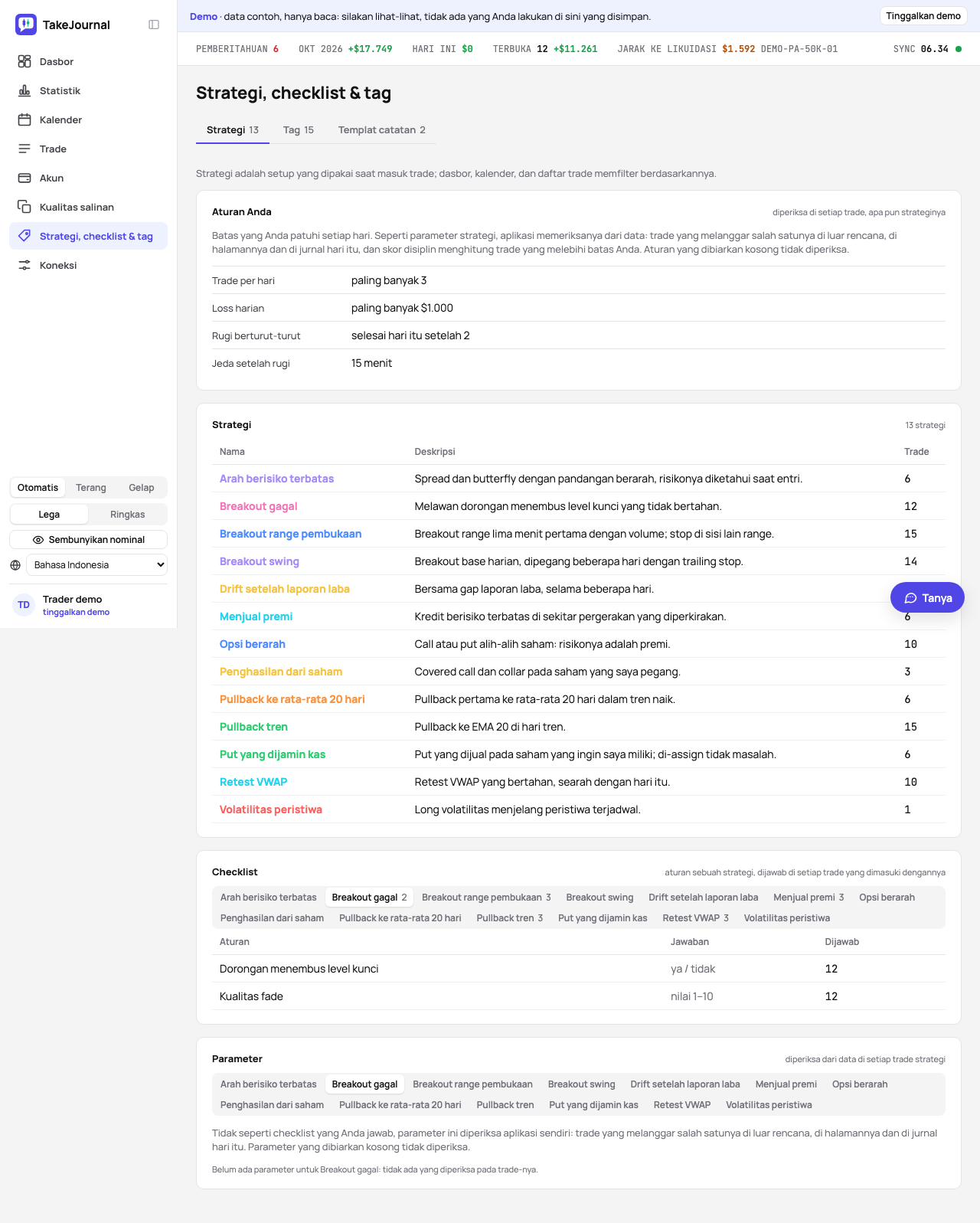Screen dimensions: 980x1223
Task: Click the Pemberitahuan 6 status entry
Action: 237,49
